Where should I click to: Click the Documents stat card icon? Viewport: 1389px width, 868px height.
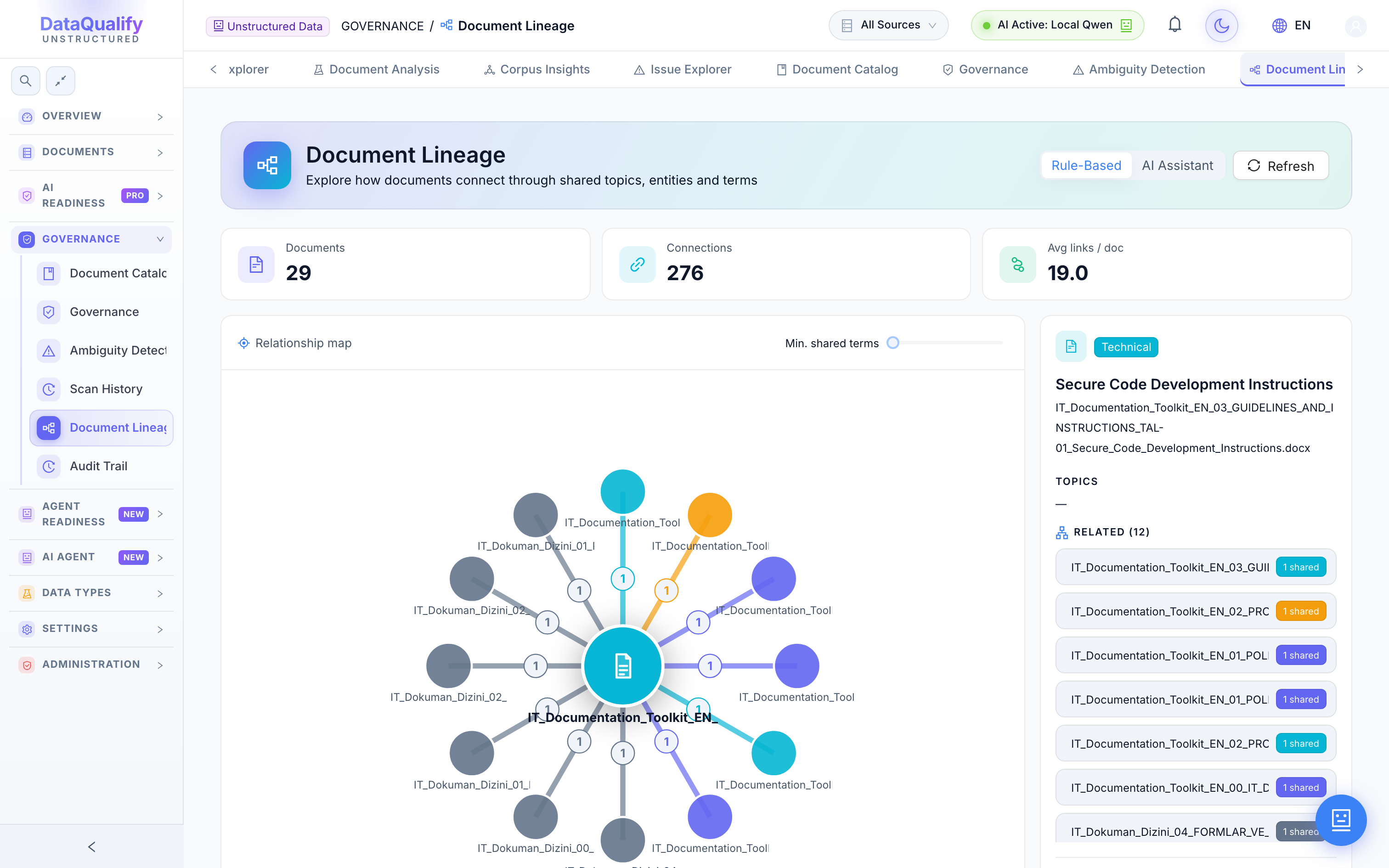tap(256, 265)
